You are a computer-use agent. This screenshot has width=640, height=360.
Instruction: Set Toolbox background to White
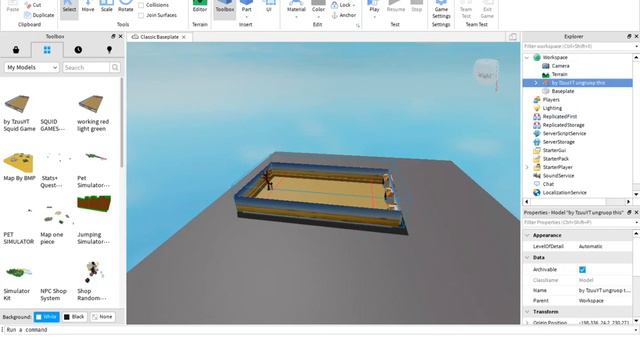click(47, 317)
